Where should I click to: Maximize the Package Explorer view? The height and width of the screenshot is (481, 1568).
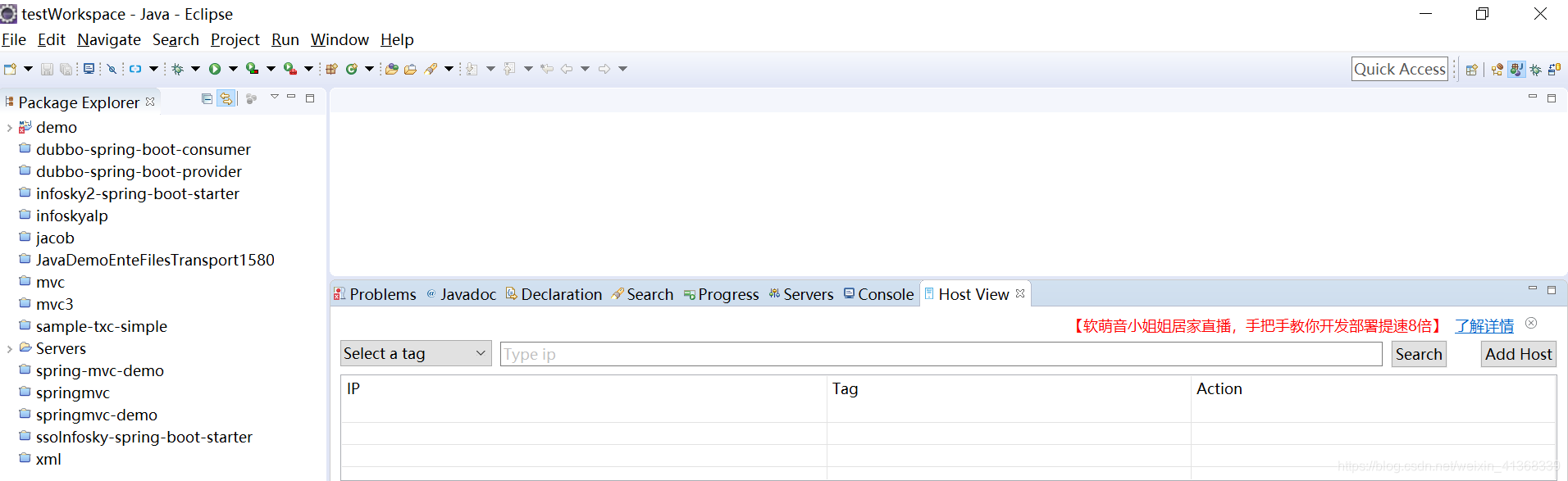[x=310, y=98]
